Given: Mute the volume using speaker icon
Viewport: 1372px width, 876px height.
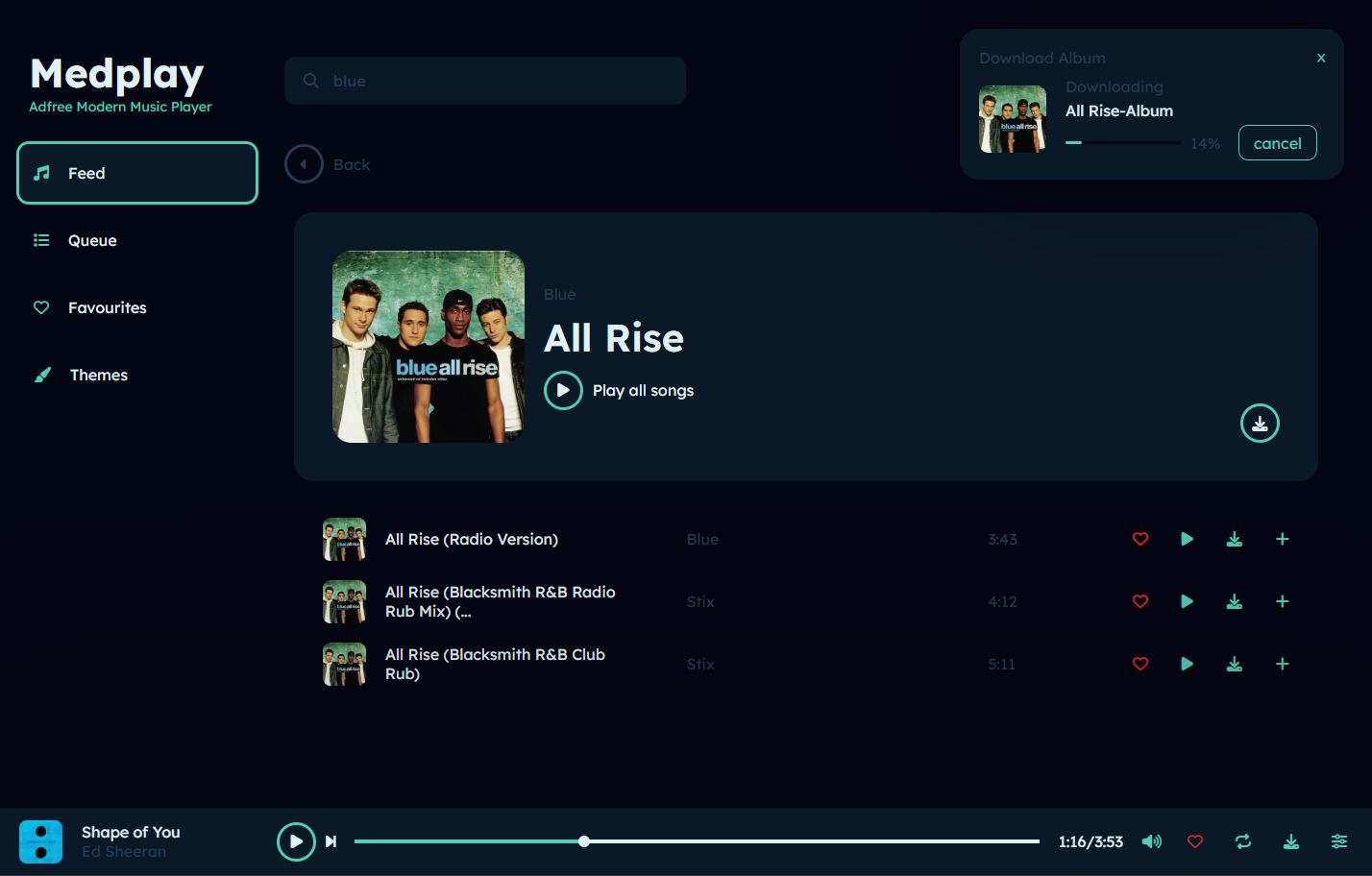Looking at the screenshot, I should click(x=1151, y=841).
